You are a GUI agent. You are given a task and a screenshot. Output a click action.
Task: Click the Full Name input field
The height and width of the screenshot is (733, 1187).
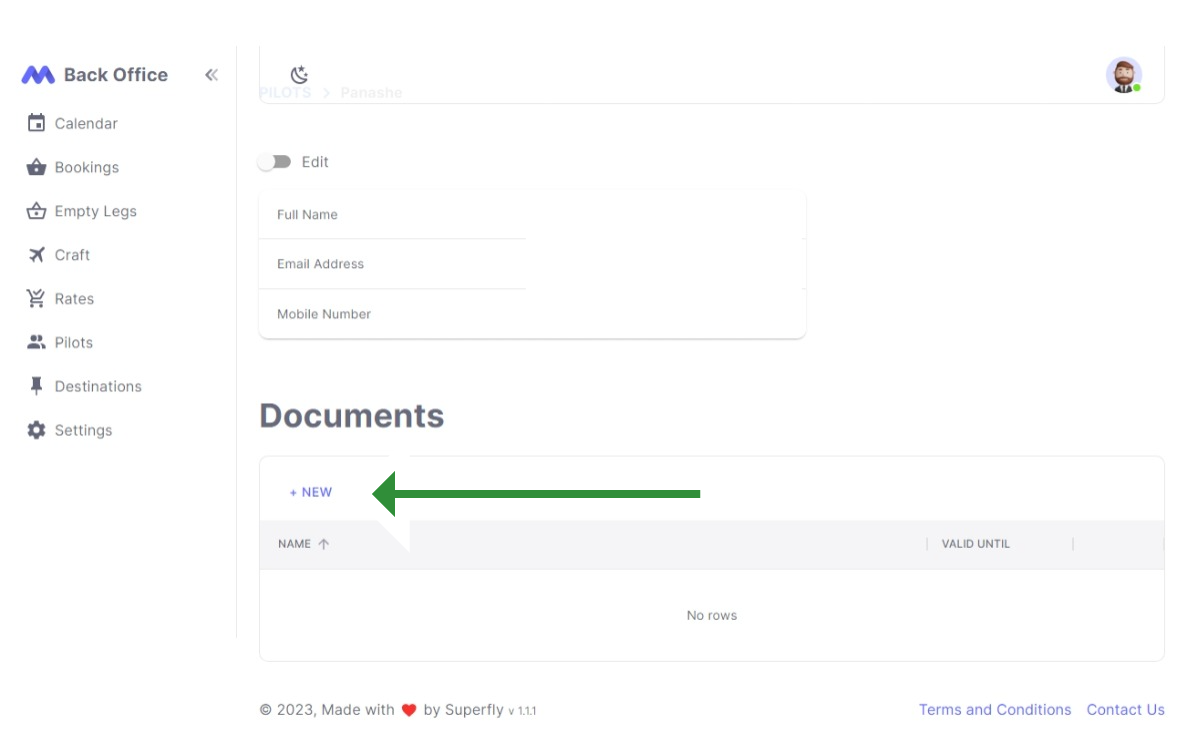pyautogui.click(x=390, y=214)
